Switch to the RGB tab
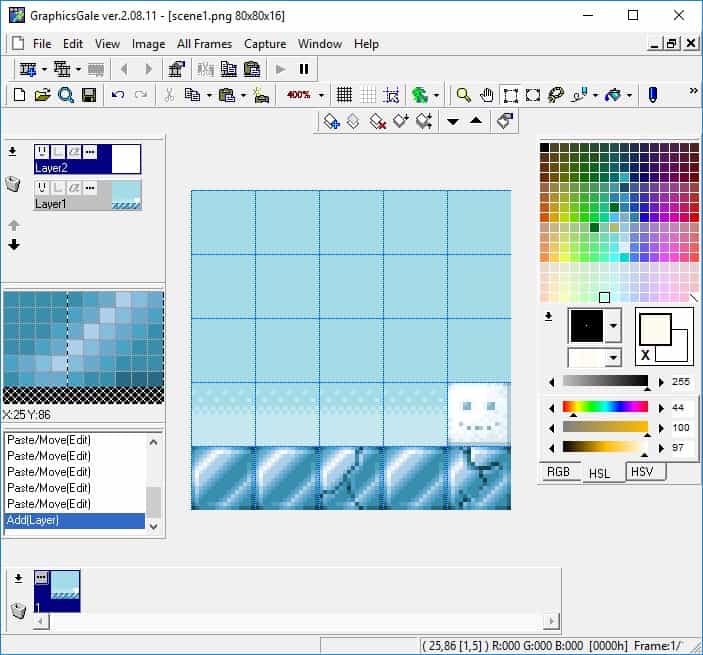 (x=559, y=472)
